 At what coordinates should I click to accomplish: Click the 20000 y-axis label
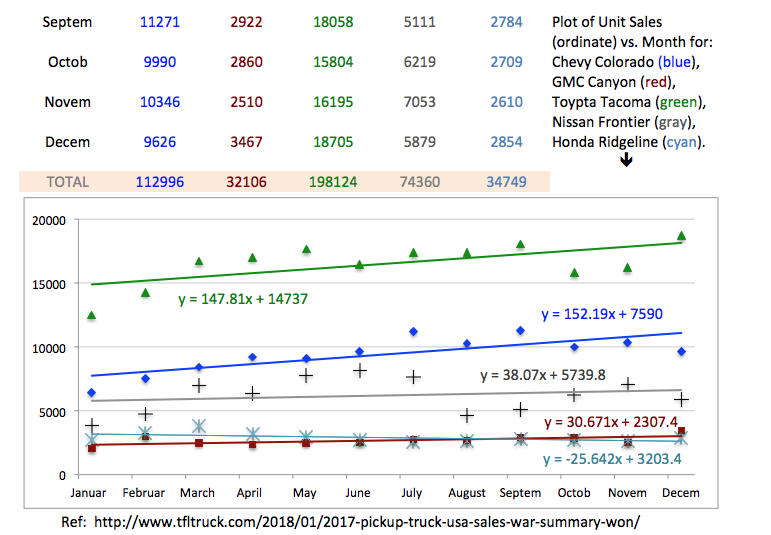coord(49,221)
